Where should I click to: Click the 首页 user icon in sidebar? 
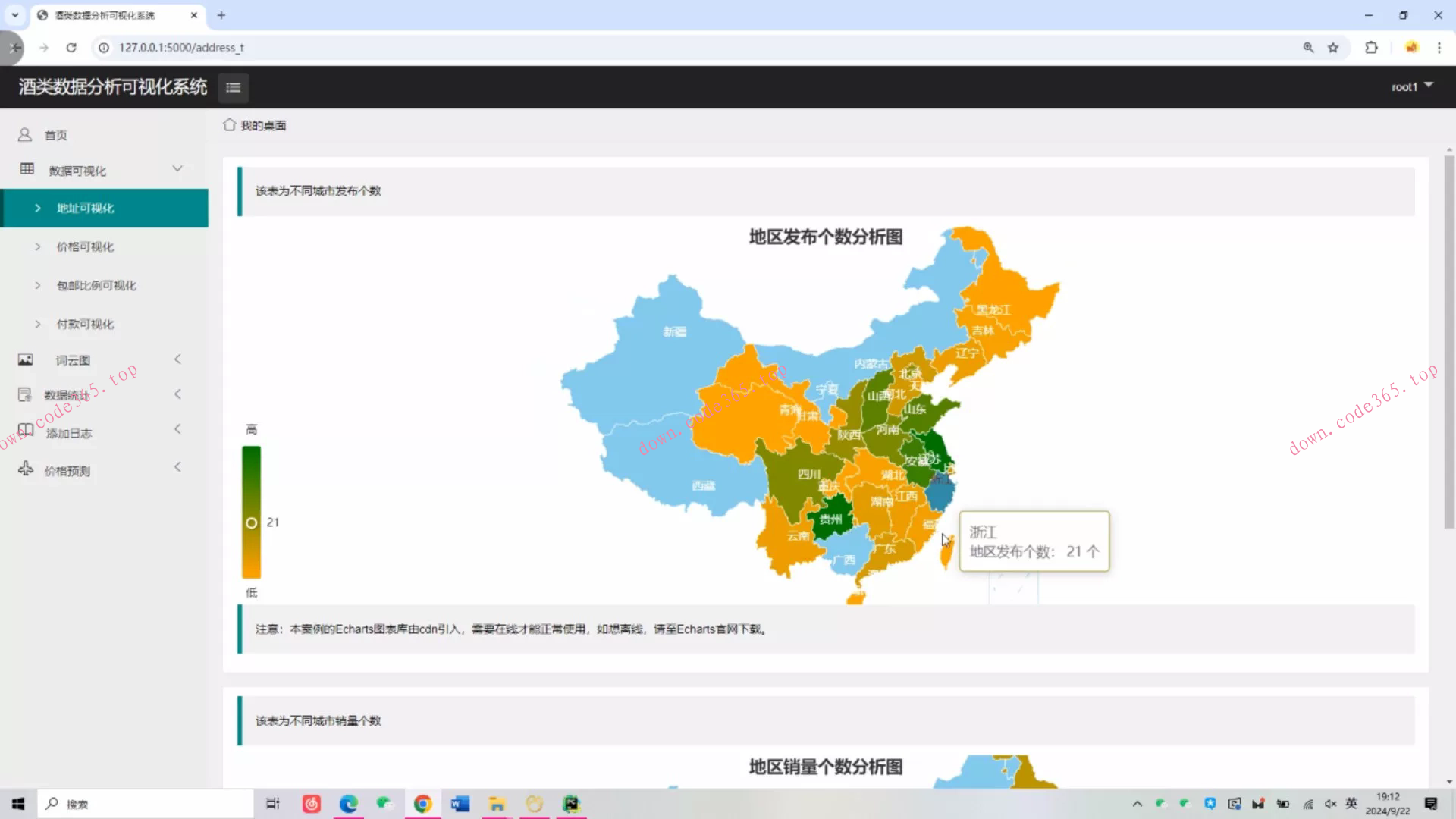[25, 135]
